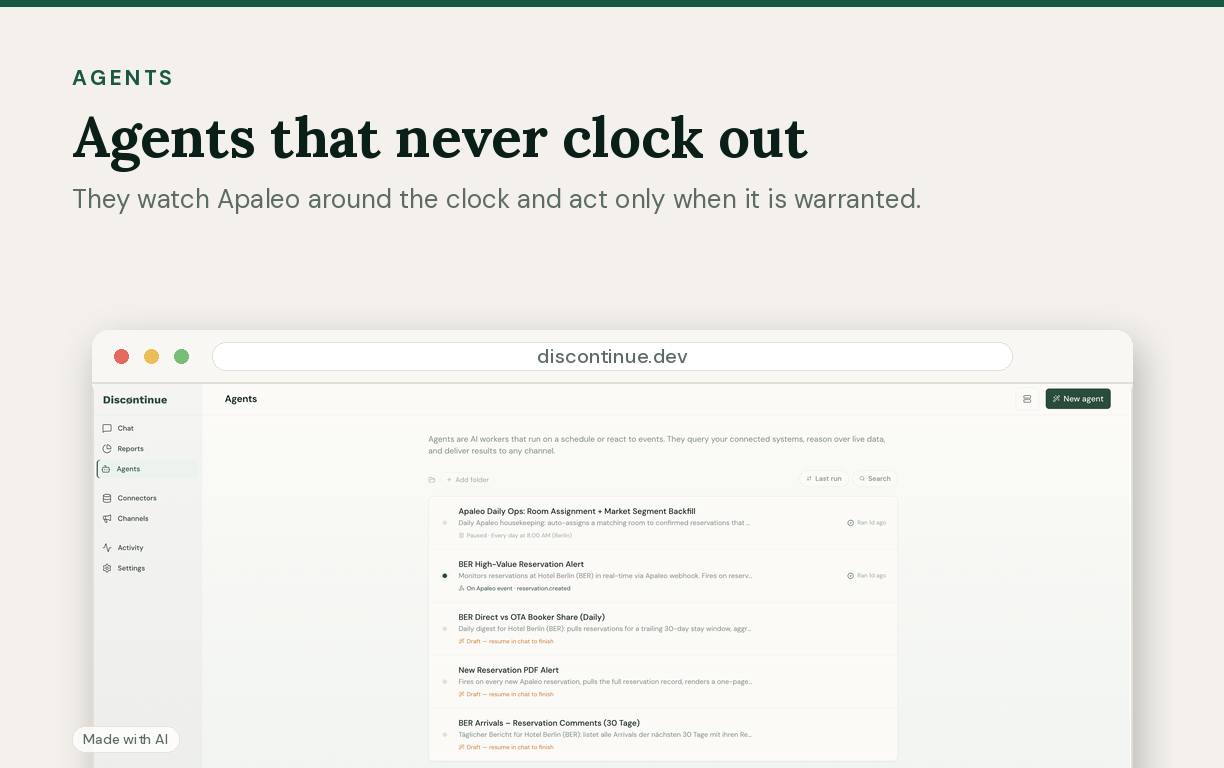Viewport: 1224px width, 768px height.
Task: Click the red window close dot
Action: [x=122, y=357]
